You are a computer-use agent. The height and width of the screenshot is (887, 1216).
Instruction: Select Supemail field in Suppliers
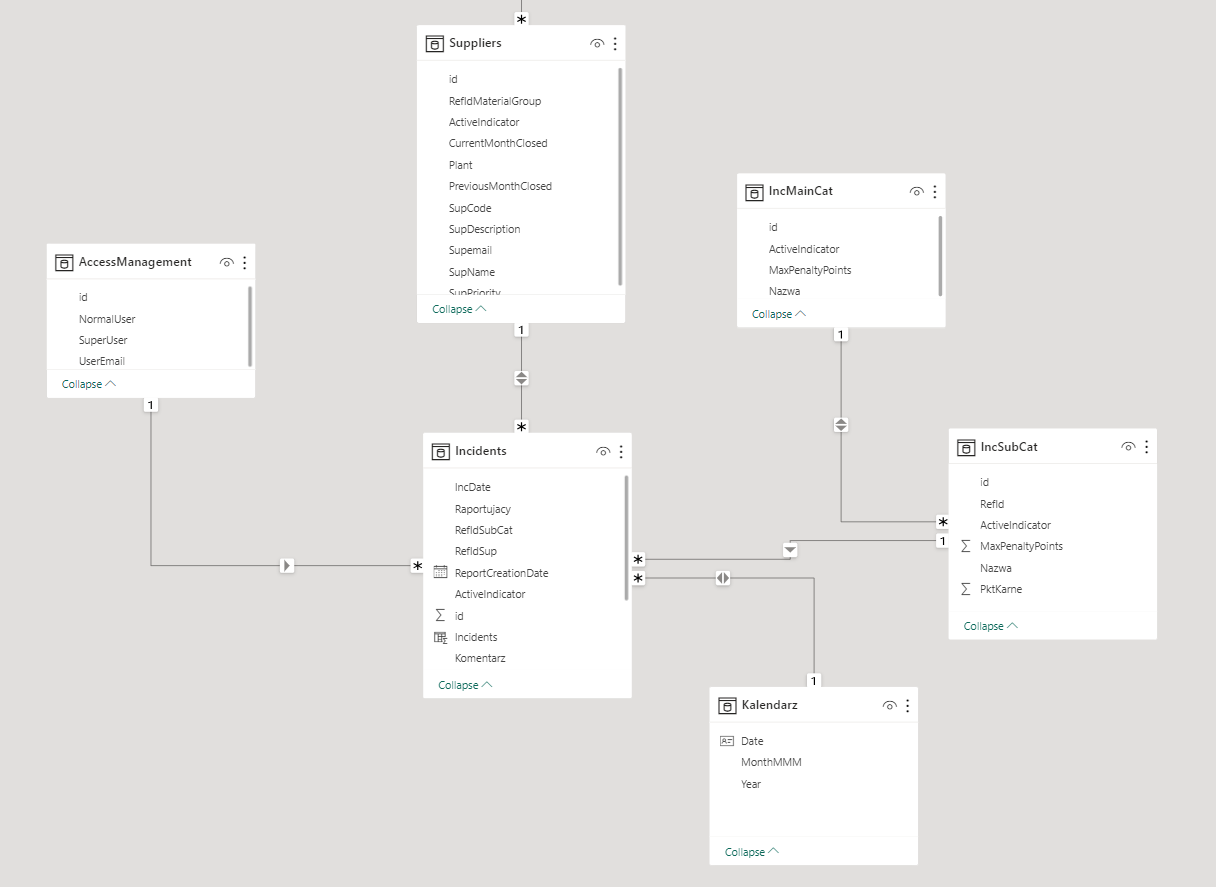[x=470, y=250]
